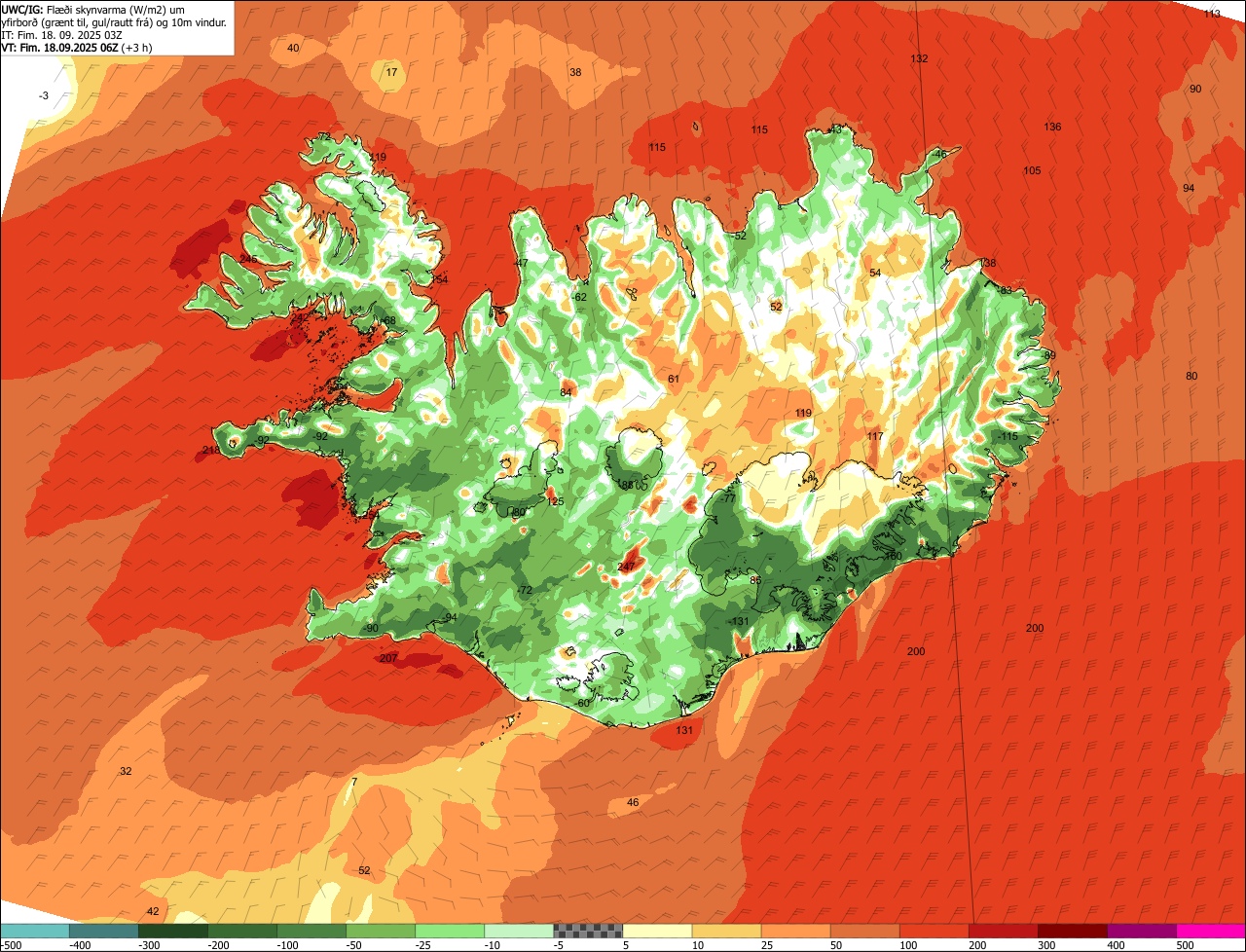This screenshot has width=1246, height=952.
Task: Click the value -62 in northern Iceland
Action: (579, 297)
